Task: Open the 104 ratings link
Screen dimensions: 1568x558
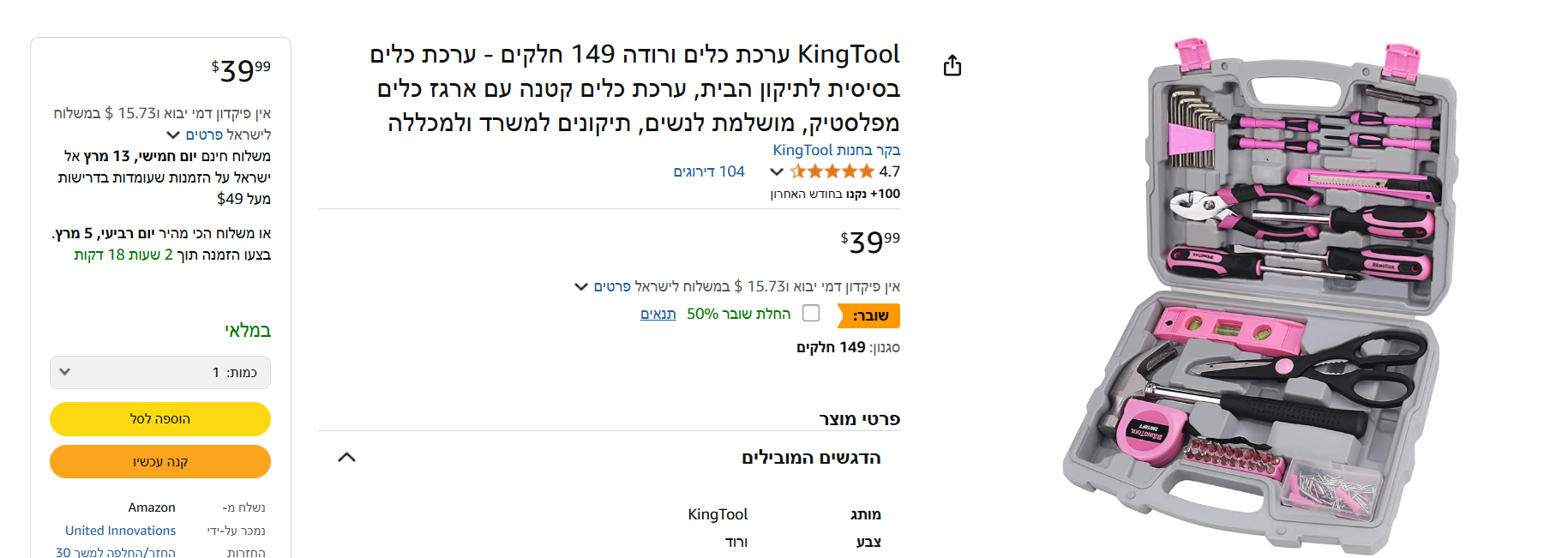Action: pos(709,171)
